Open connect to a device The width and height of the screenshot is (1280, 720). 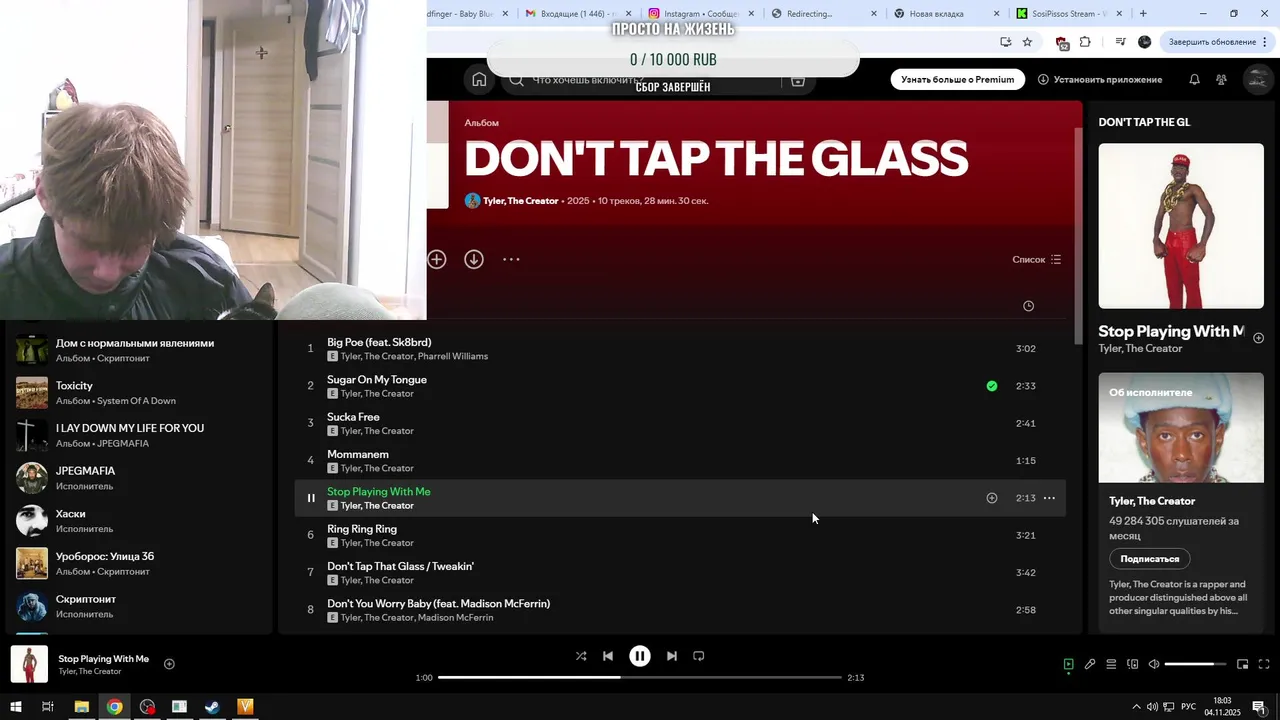pos(1133,664)
